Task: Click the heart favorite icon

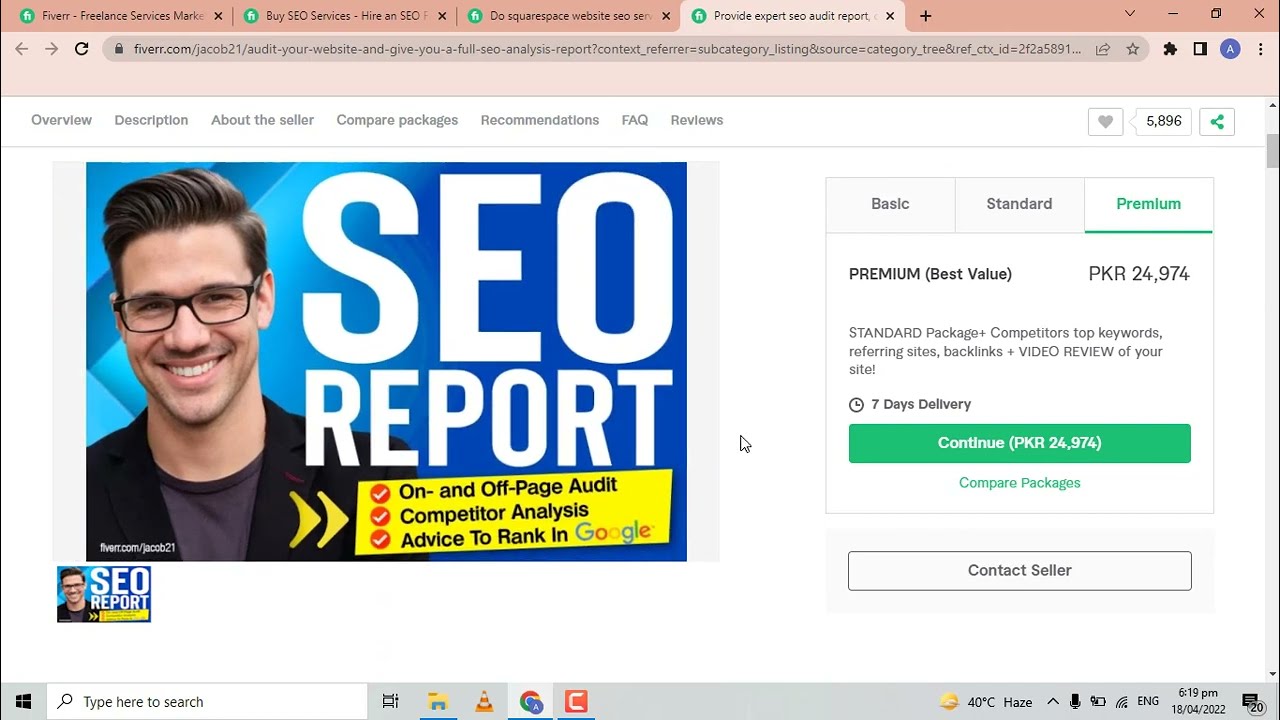Action: click(1105, 121)
